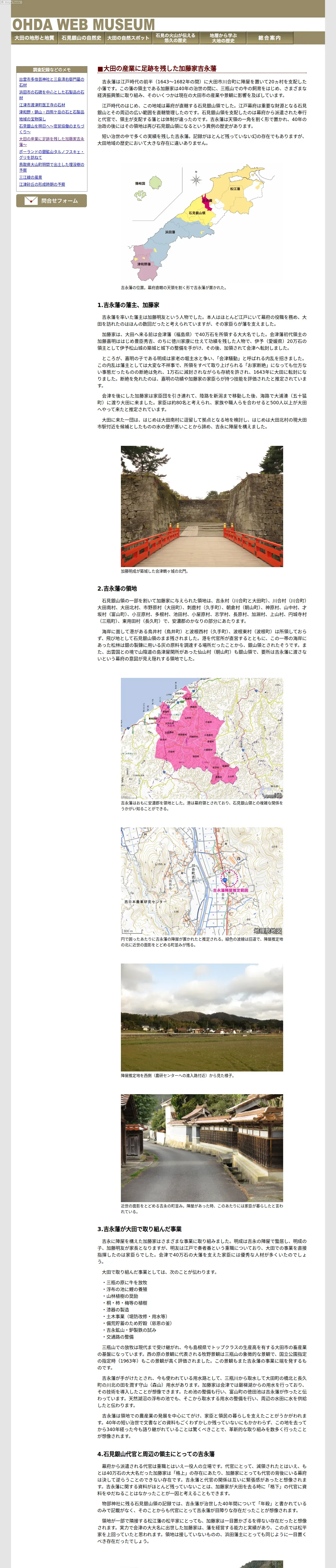Open link 石見銀山を明日へ〜官民協働のまちづくり〜
336x1568 pixels.
tap(52, 129)
